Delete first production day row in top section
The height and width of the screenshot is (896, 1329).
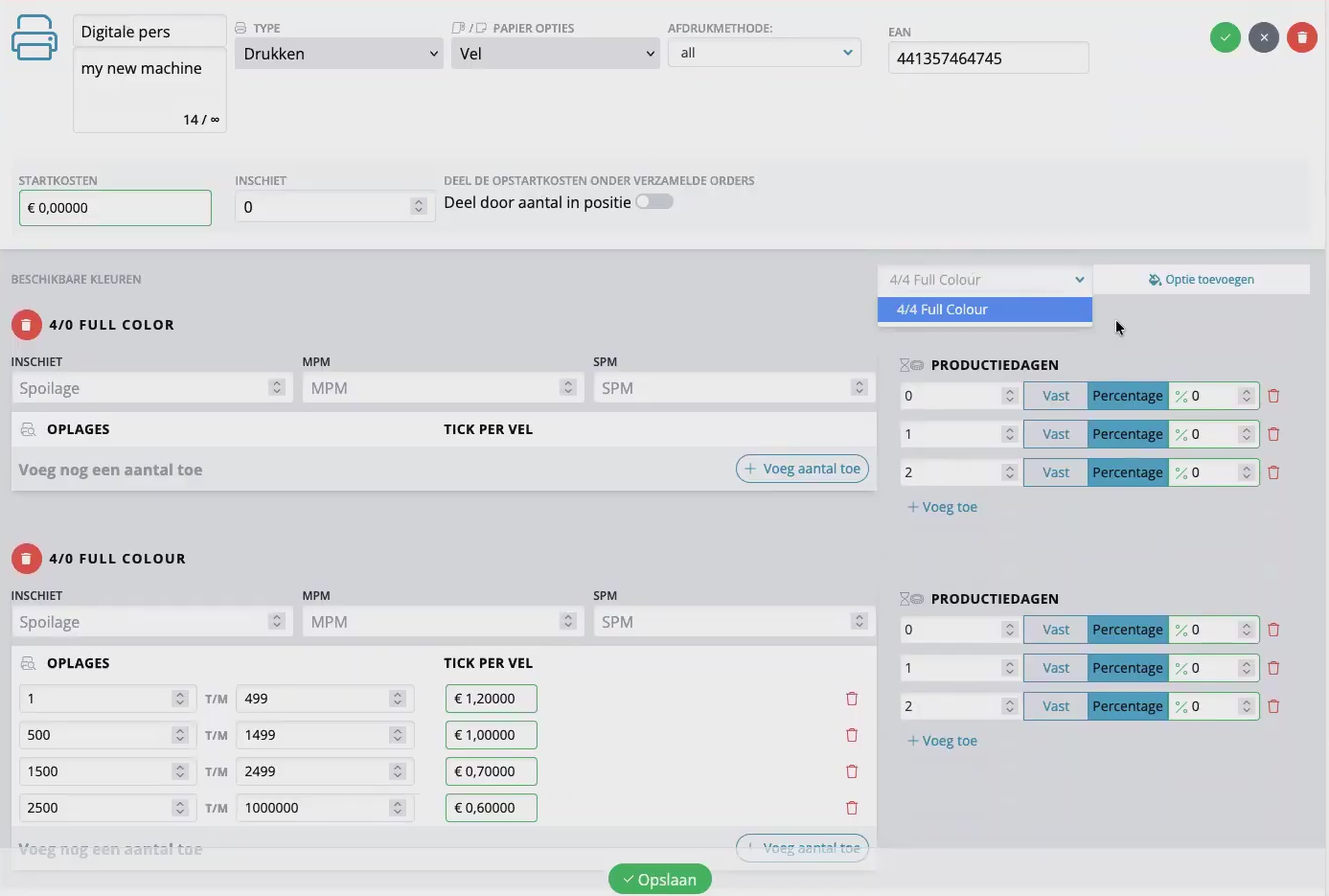point(1273,396)
